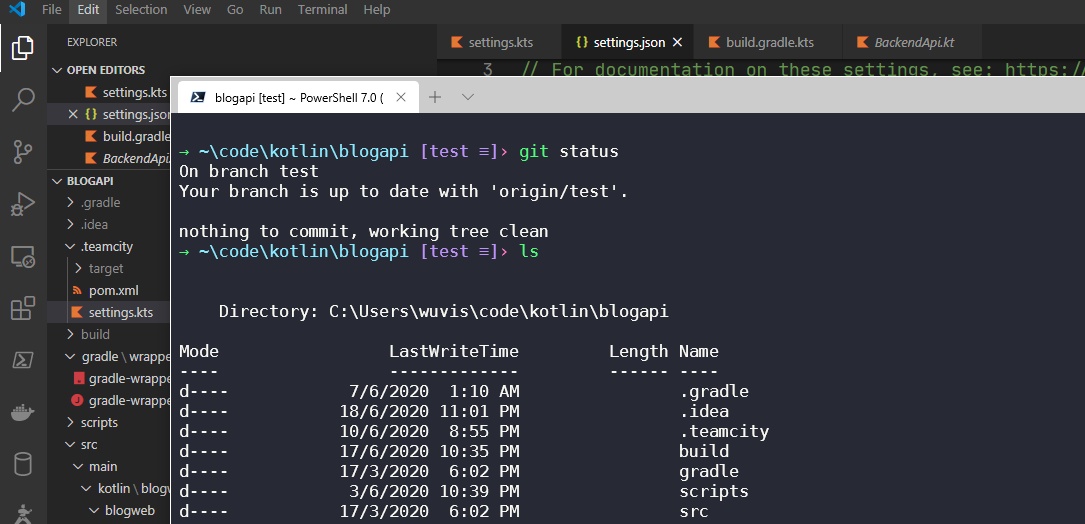Open the terminal tab dropdown arrow
1085x524 pixels.
468,97
